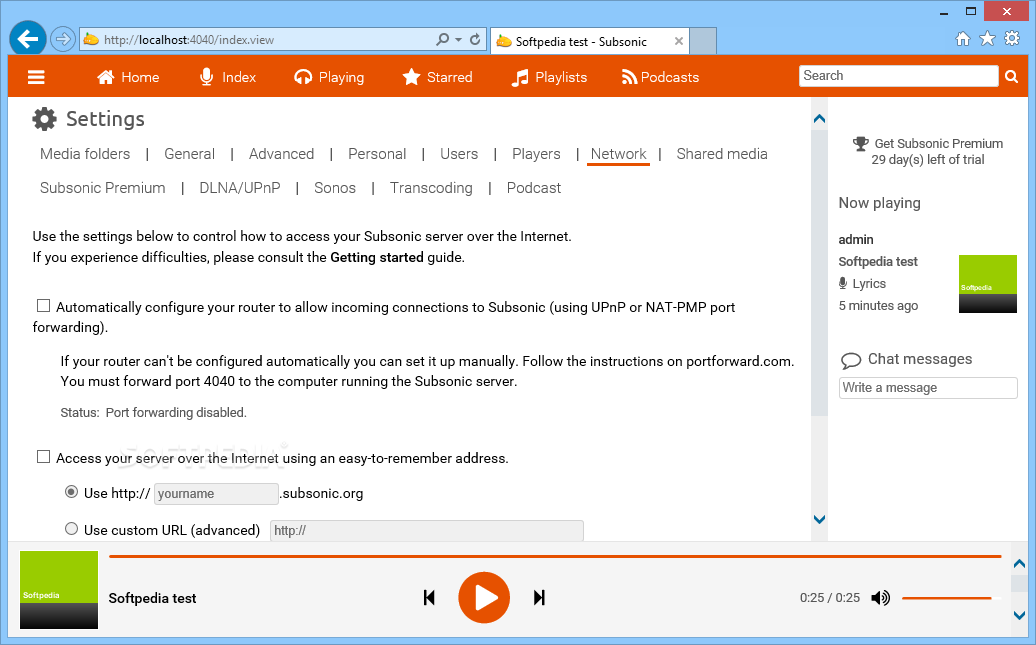Click the custom URL http:// input field
Image resolution: width=1036 pixels, height=645 pixels.
point(427,531)
